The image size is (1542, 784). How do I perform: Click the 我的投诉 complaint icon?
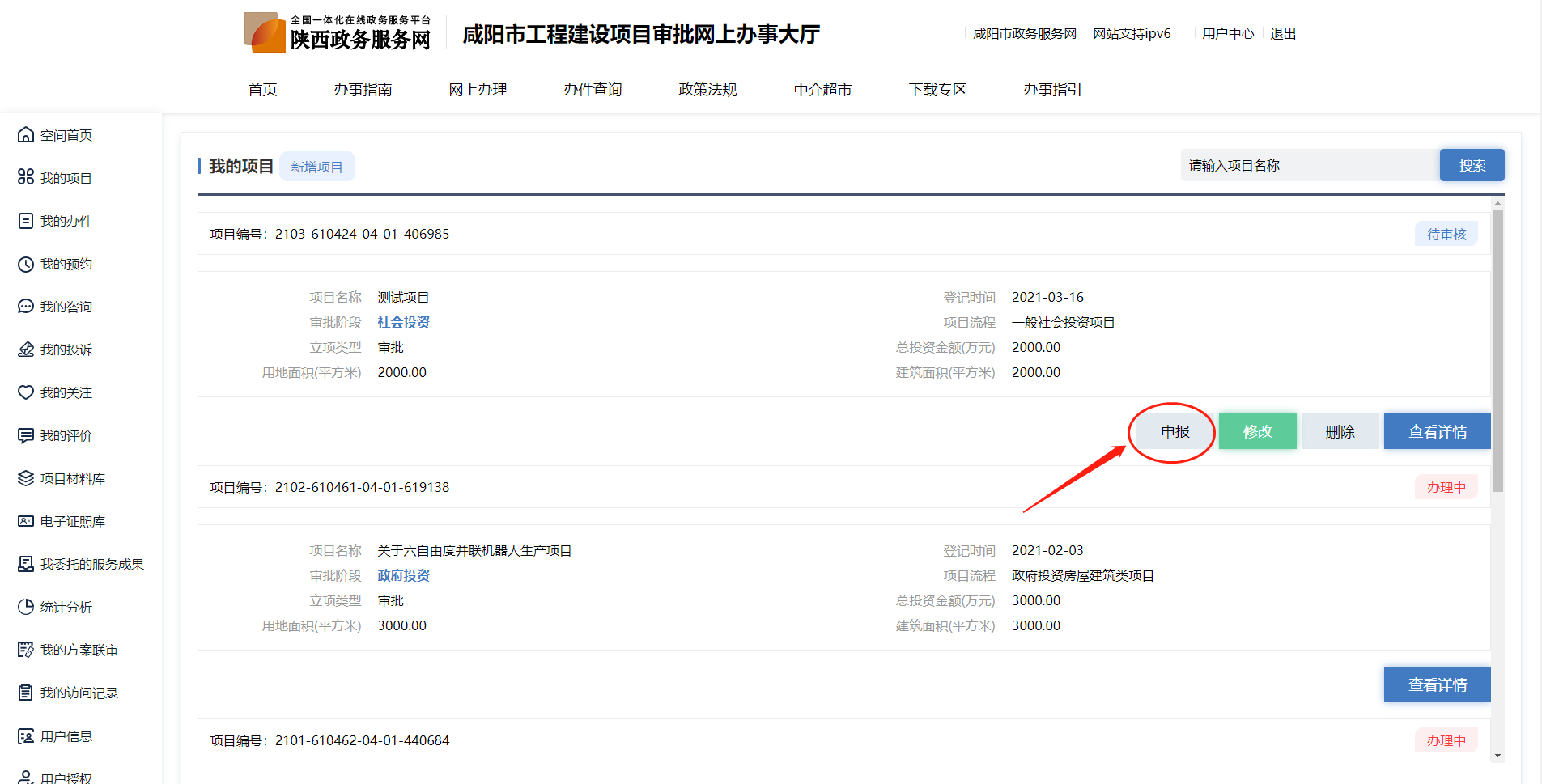(x=26, y=350)
